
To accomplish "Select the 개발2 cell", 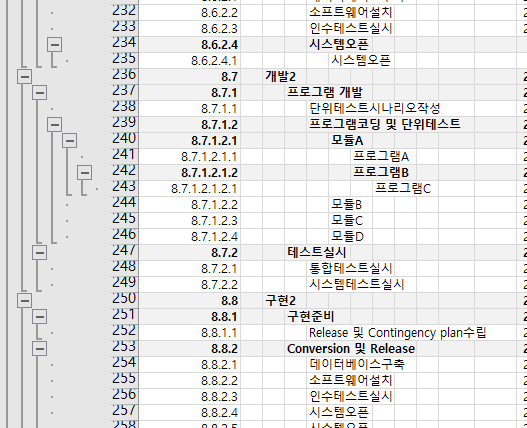I will pyautogui.click(x=280, y=77).
